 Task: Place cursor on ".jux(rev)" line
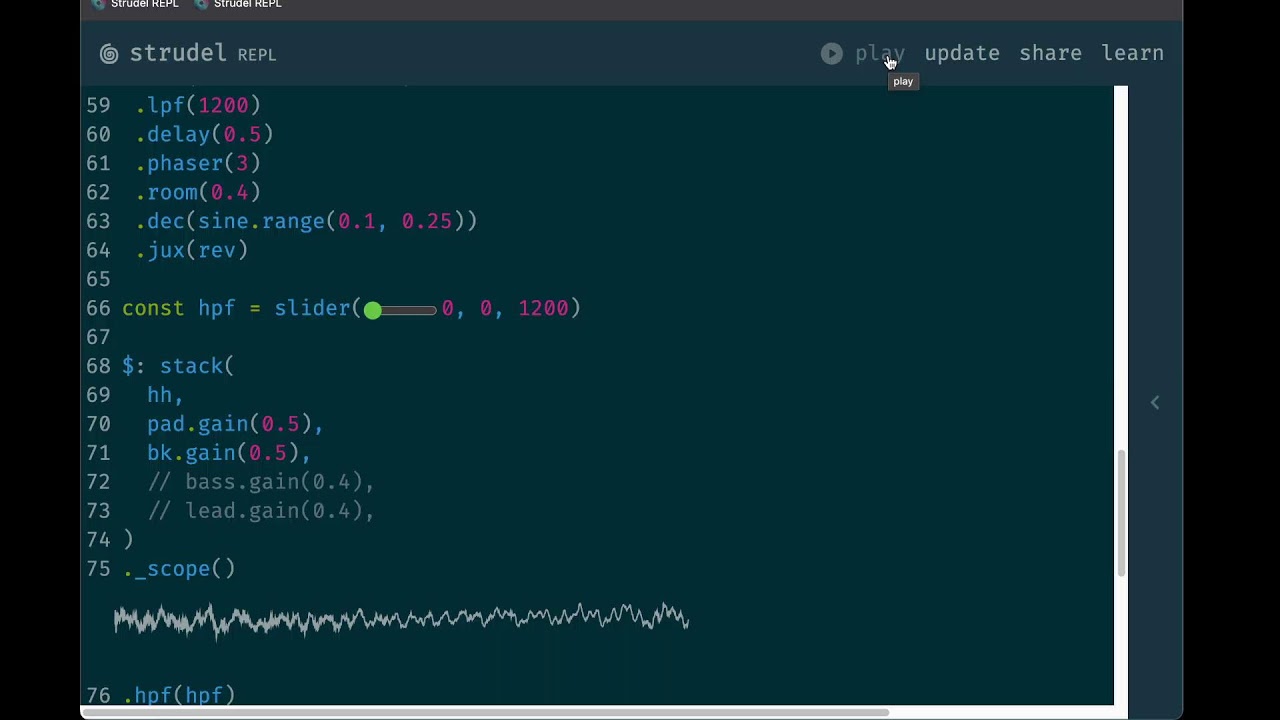(x=192, y=250)
